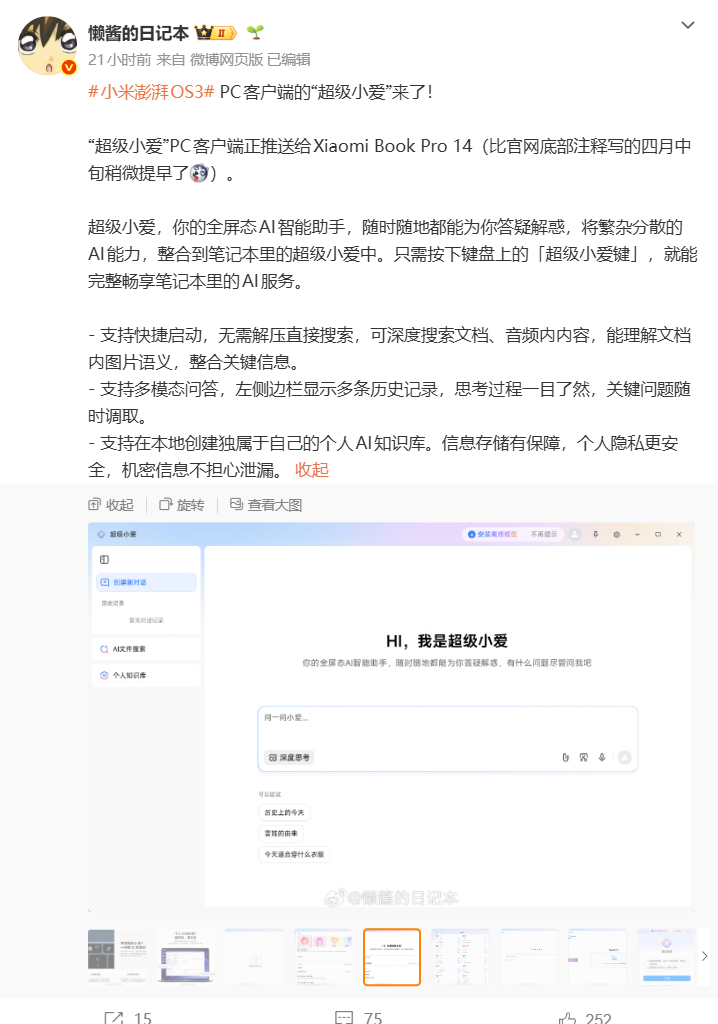Select the first dark gray thumbnail
Viewport: 718px width, 1024px height.
(117, 957)
